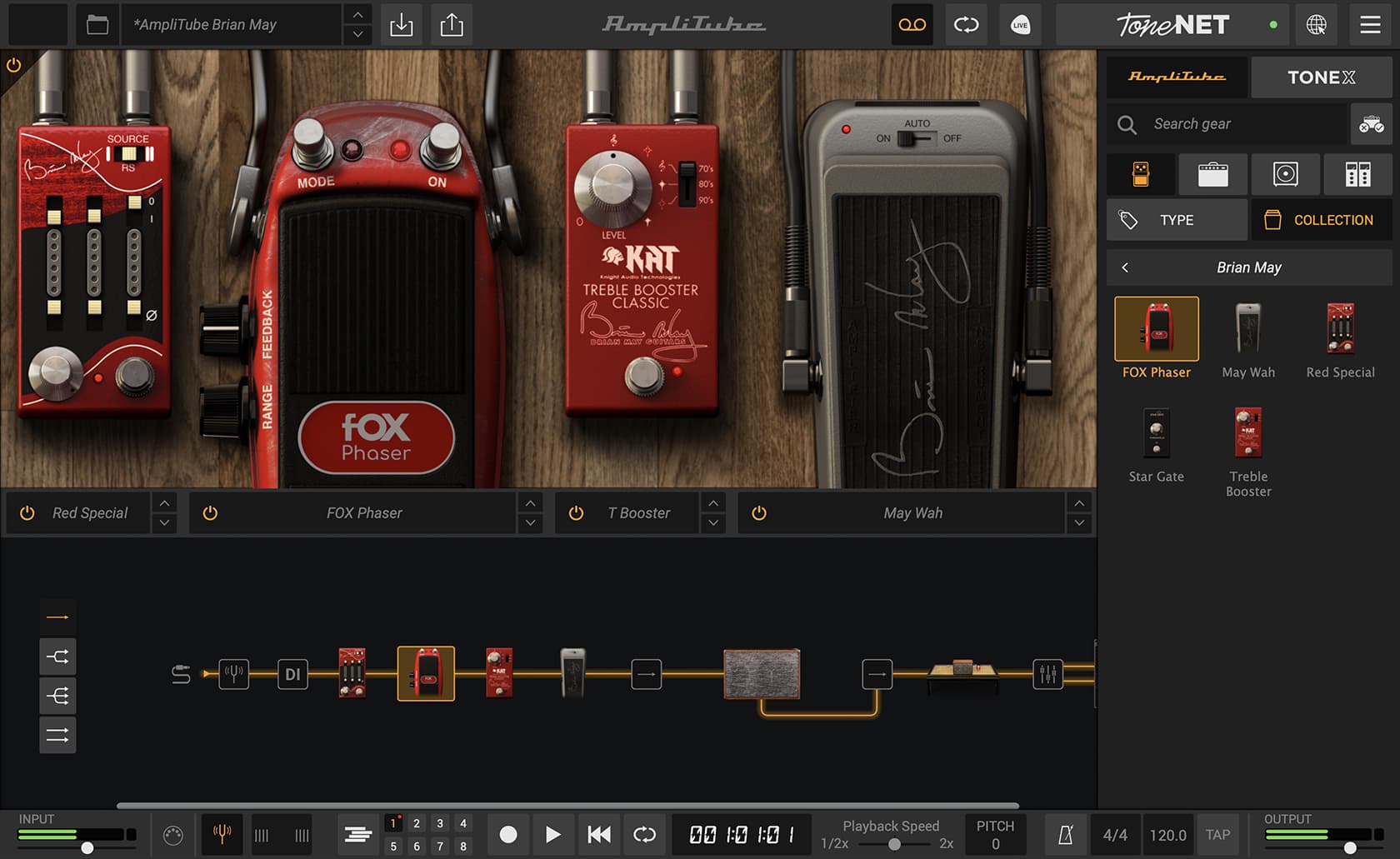This screenshot has width=1400, height=859.
Task: Toggle power for Red Special slot
Action: 27,513
